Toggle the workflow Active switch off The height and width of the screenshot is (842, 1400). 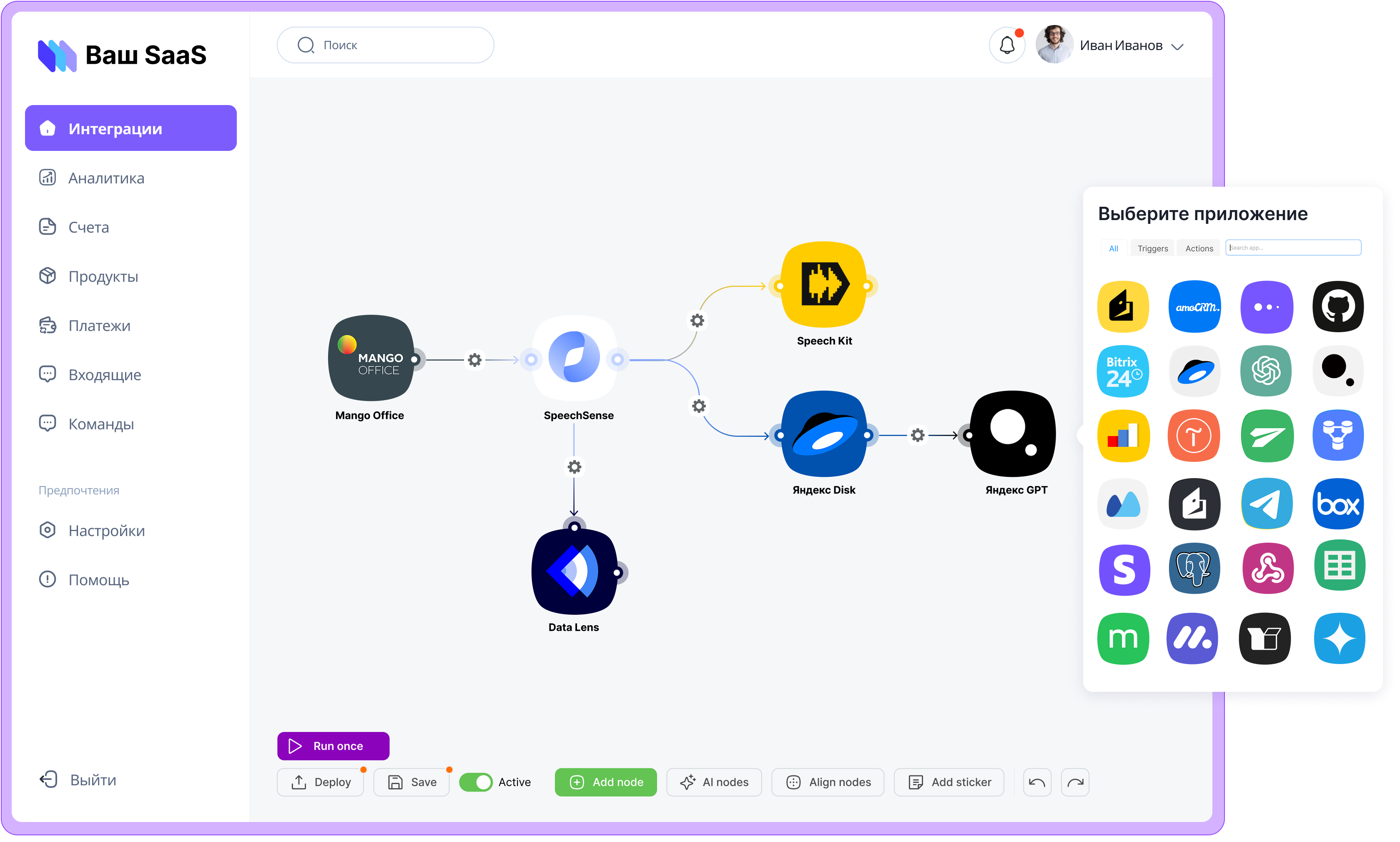(x=477, y=782)
